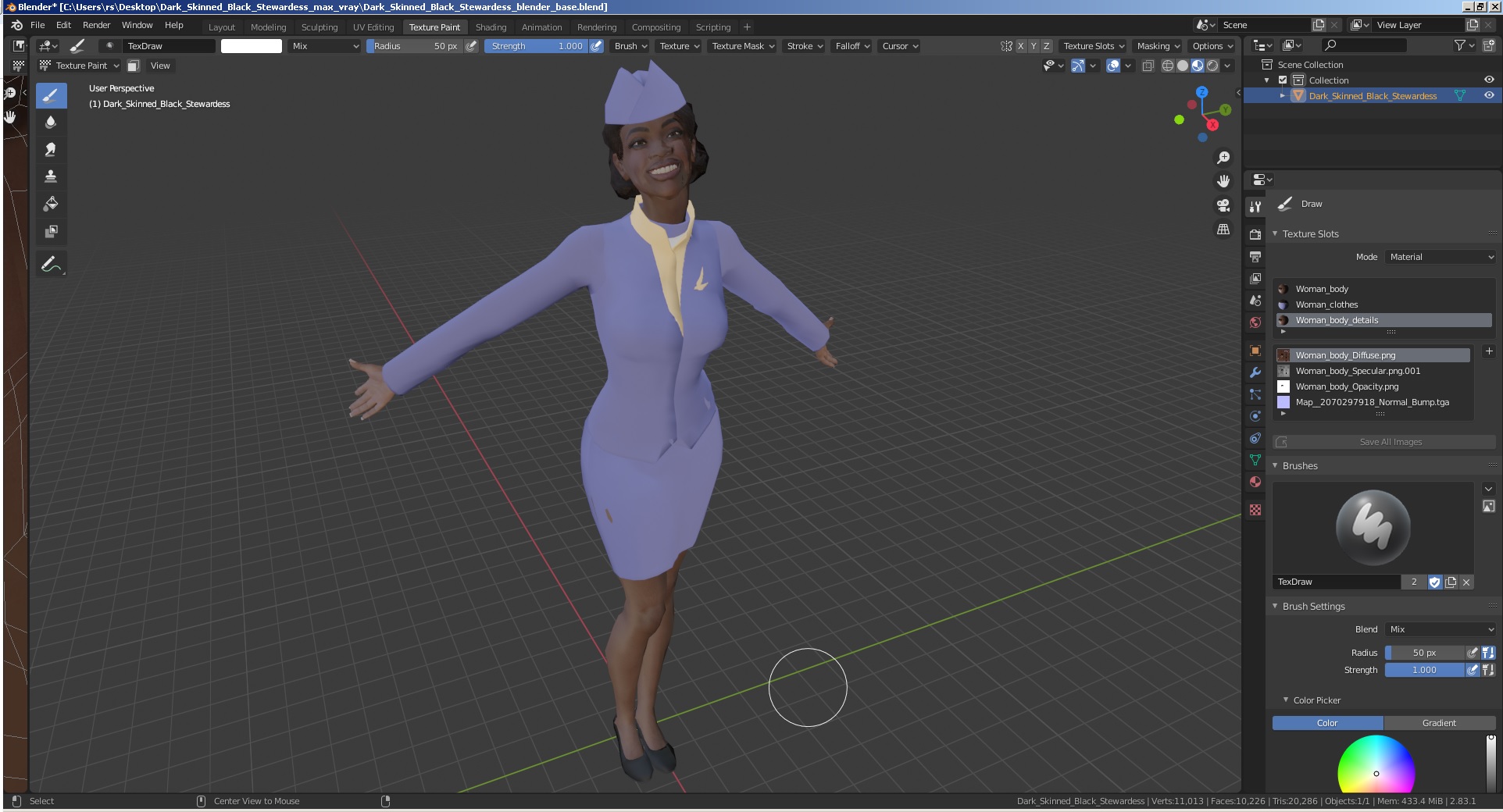This screenshot has height=812, width=1503.
Task: Toggle X-ray display
Action: [x=1148, y=66]
